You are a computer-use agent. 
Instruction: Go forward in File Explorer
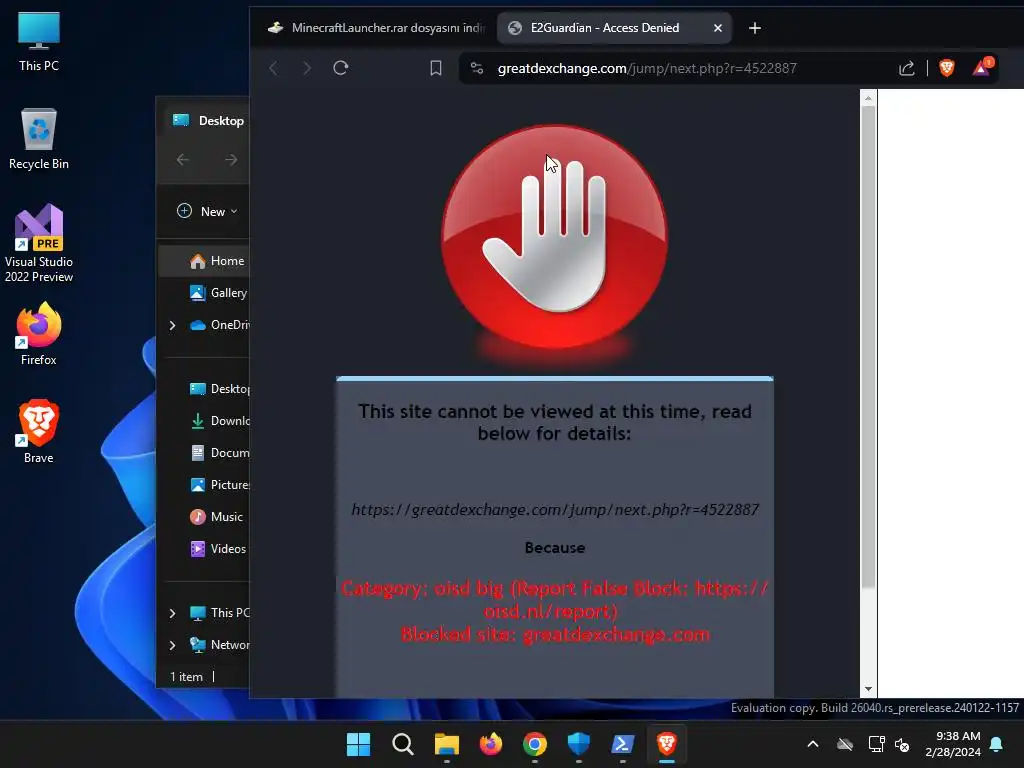click(x=231, y=159)
